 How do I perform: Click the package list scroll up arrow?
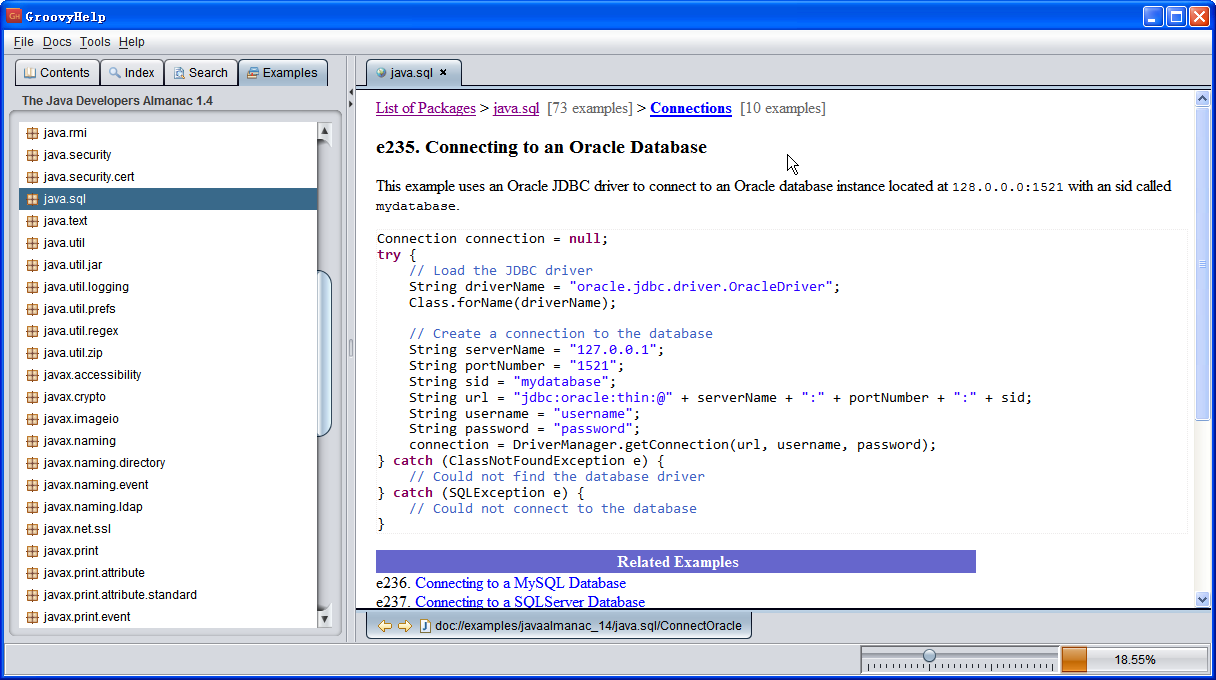pyautogui.click(x=324, y=131)
